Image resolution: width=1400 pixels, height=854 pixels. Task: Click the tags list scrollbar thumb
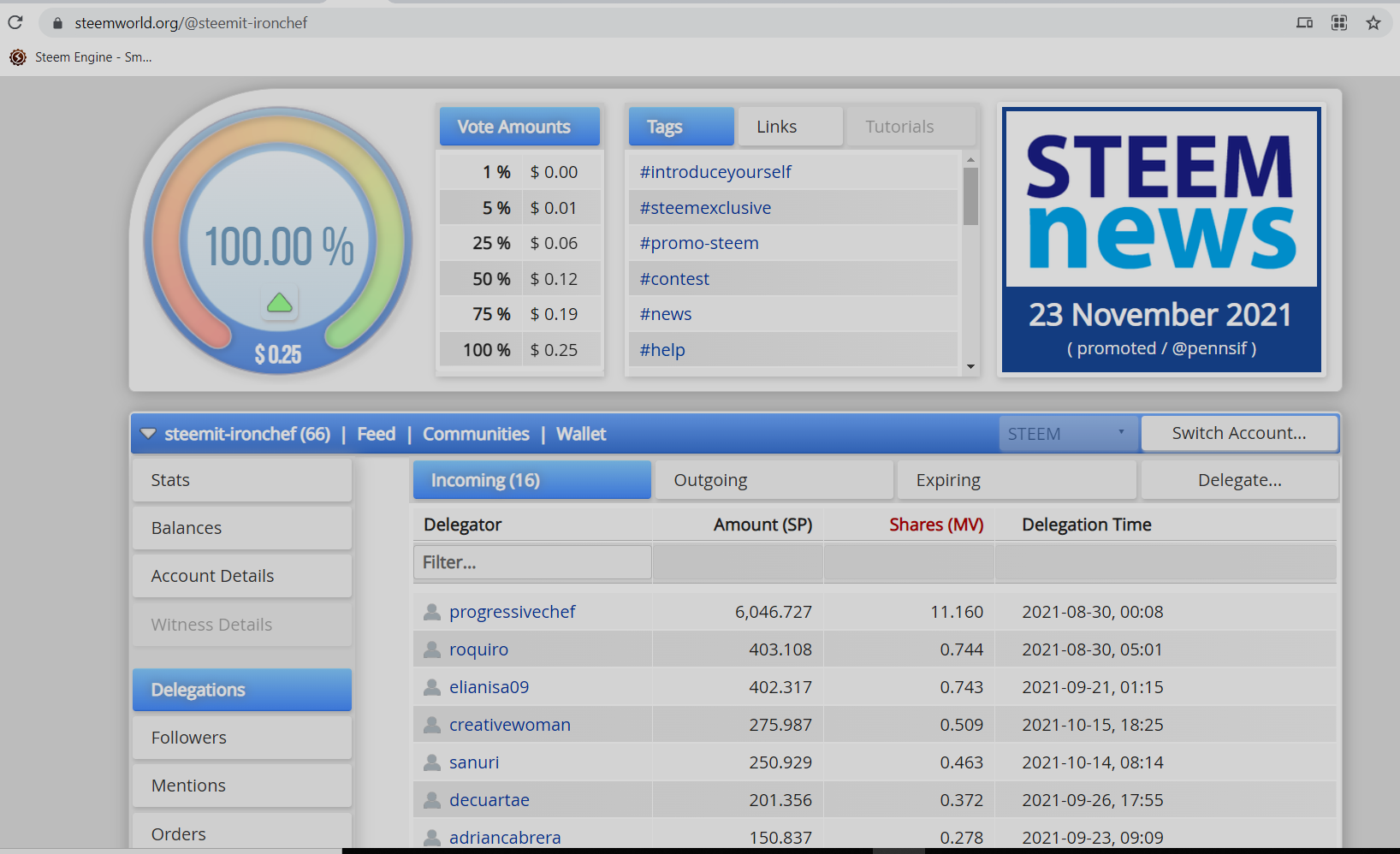(x=970, y=196)
